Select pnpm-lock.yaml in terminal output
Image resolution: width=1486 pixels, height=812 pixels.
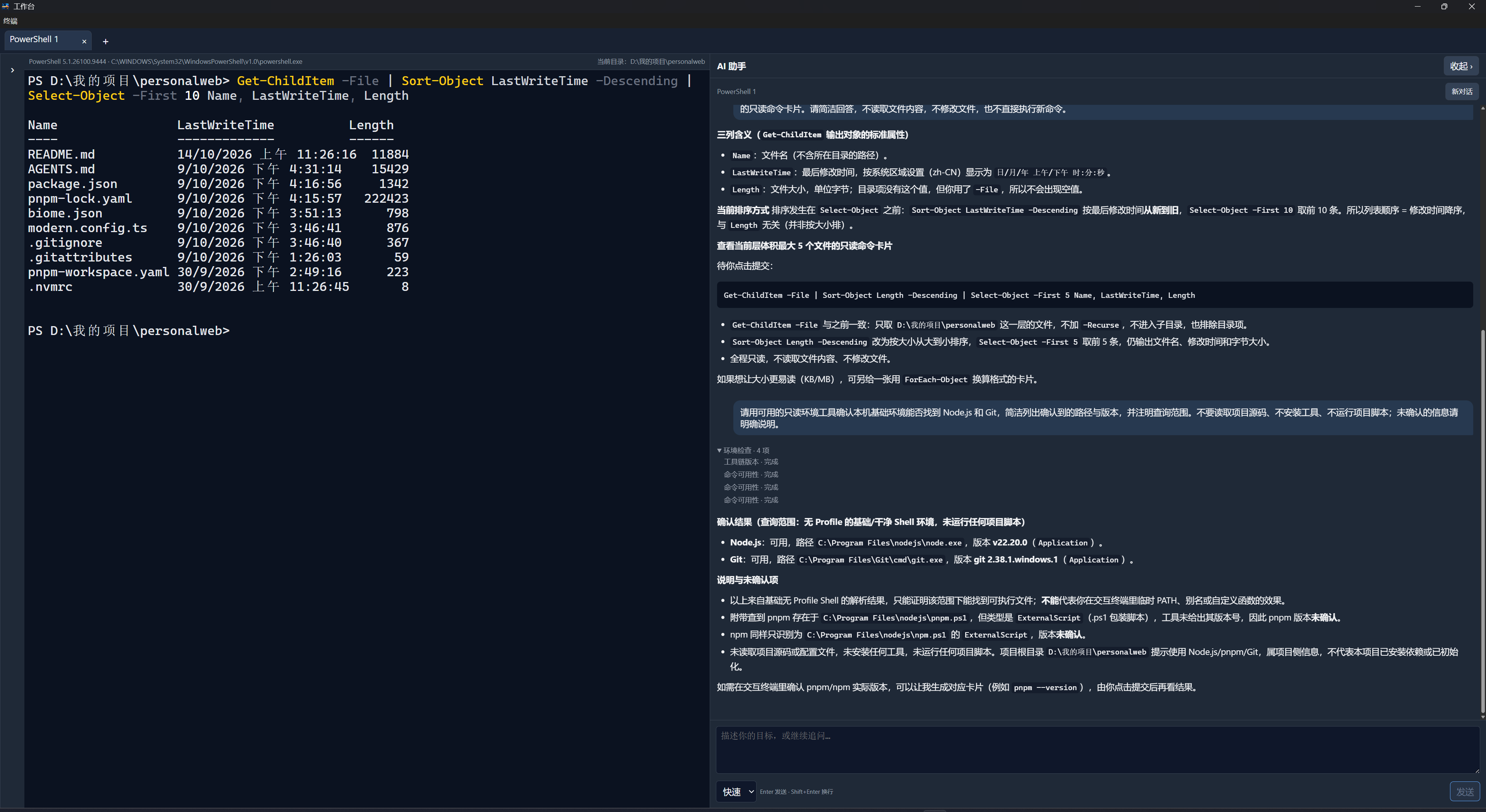[x=80, y=198]
